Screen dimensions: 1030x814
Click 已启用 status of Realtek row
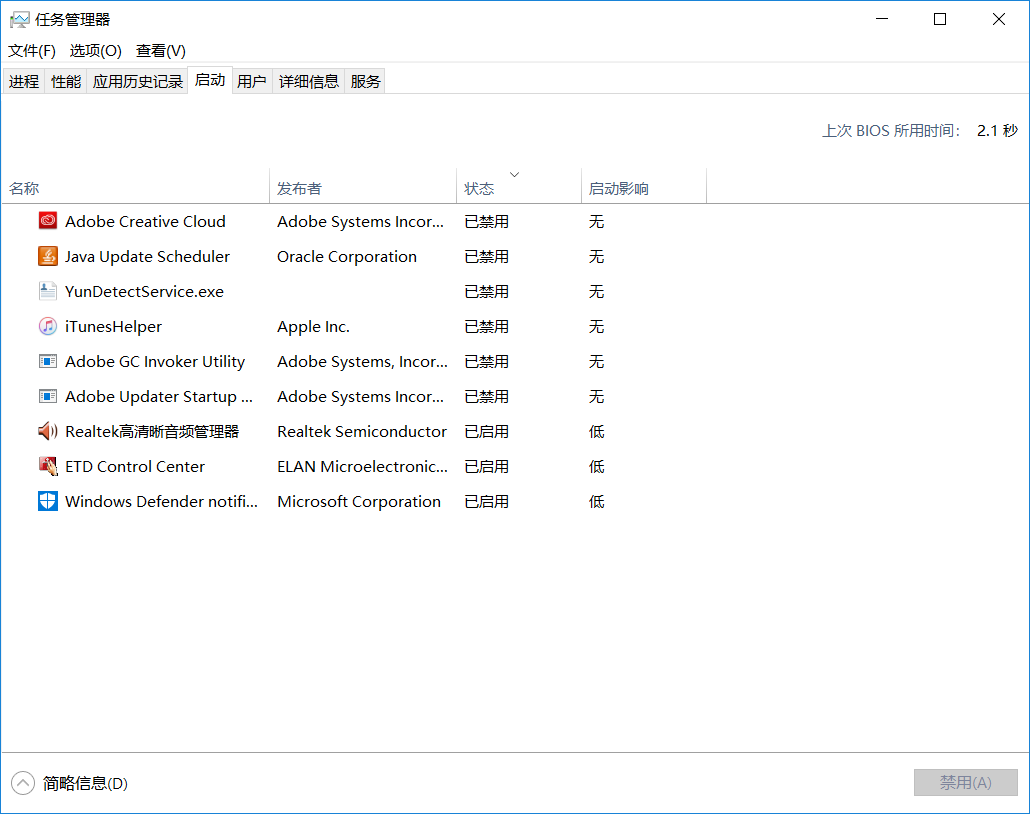click(486, 431)
